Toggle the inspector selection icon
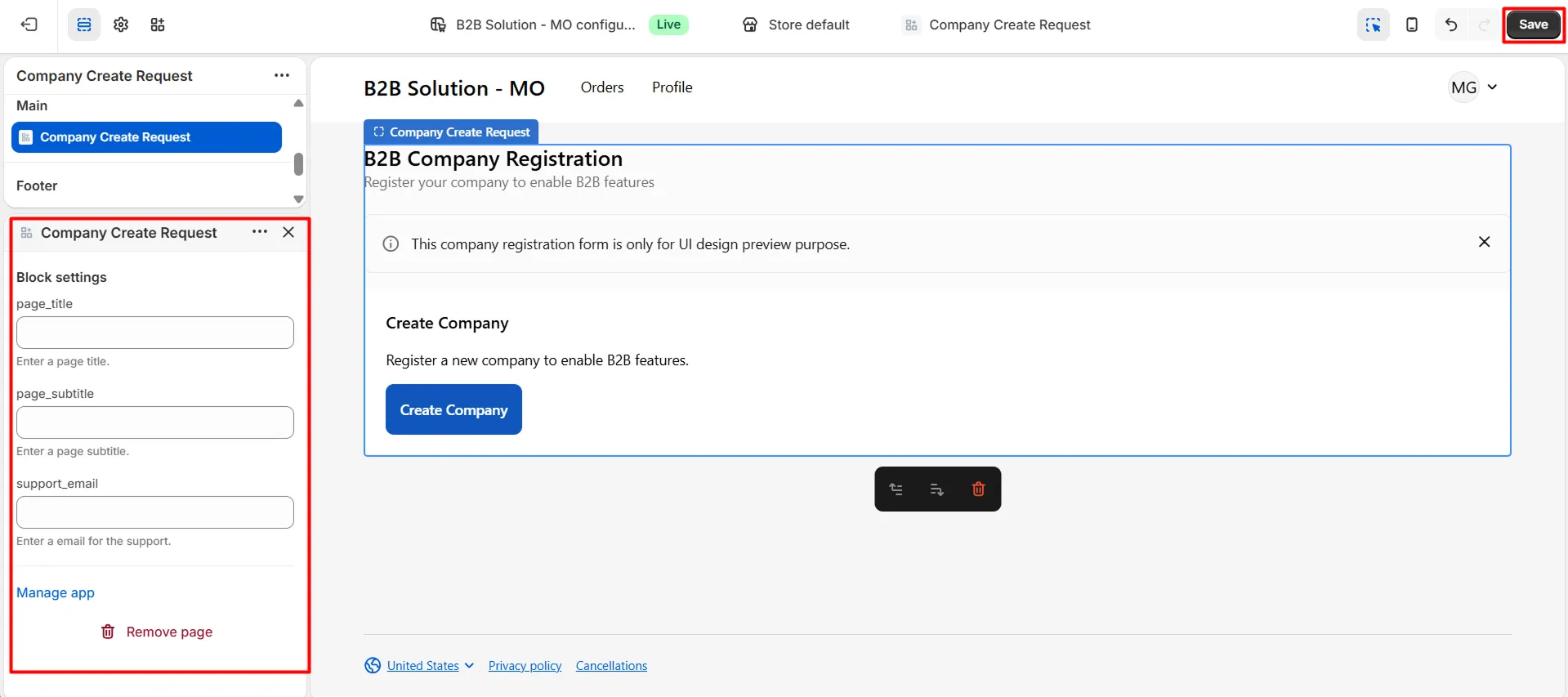 [x=1374, y=25]
